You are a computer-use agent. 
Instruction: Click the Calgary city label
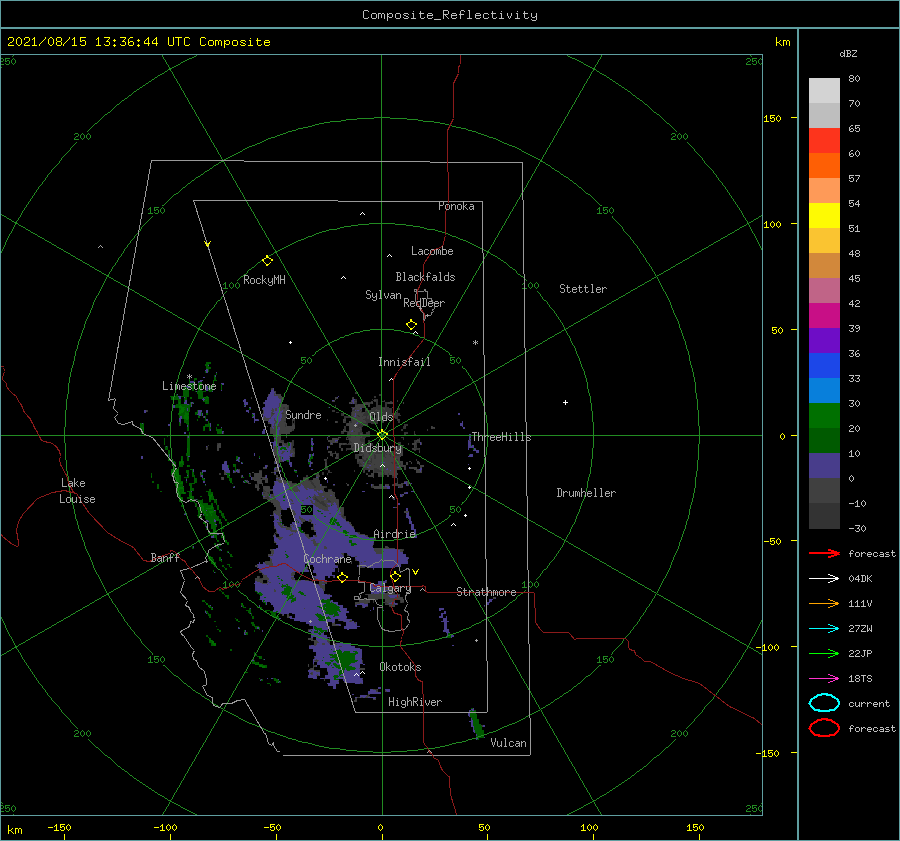click(x=390, y=588)
